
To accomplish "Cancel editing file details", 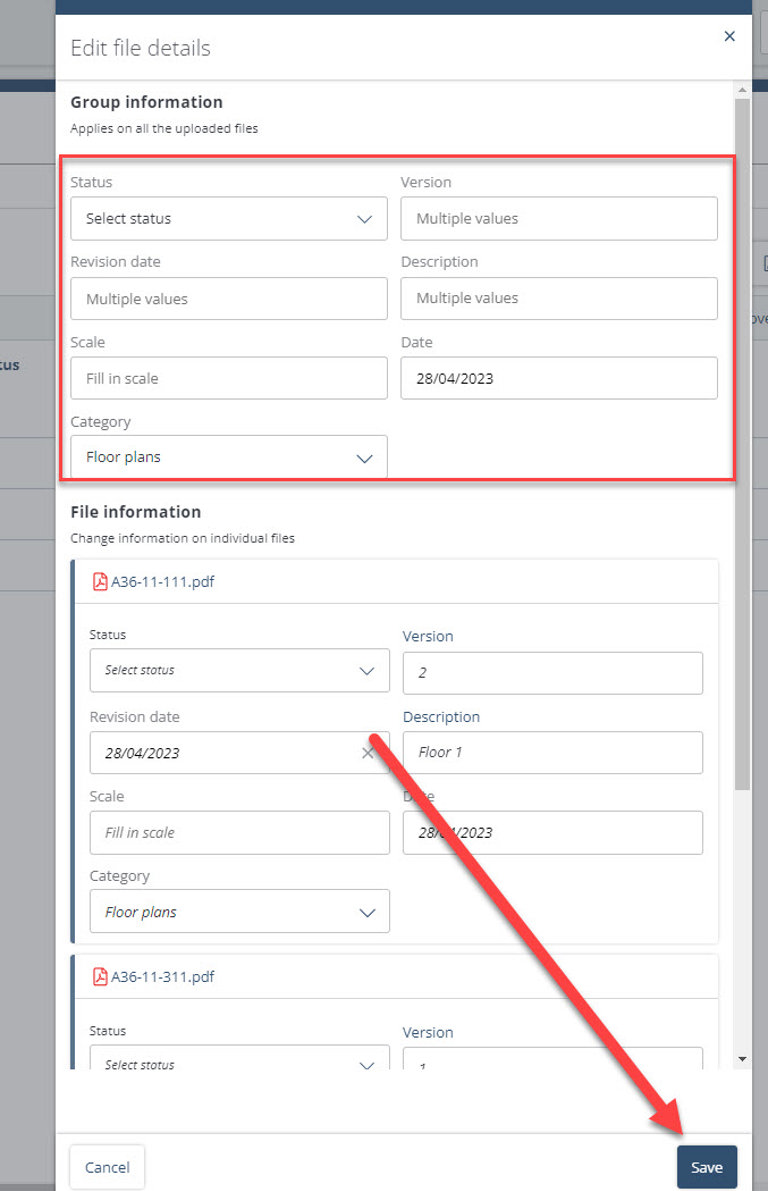I will pos(107,1167).
